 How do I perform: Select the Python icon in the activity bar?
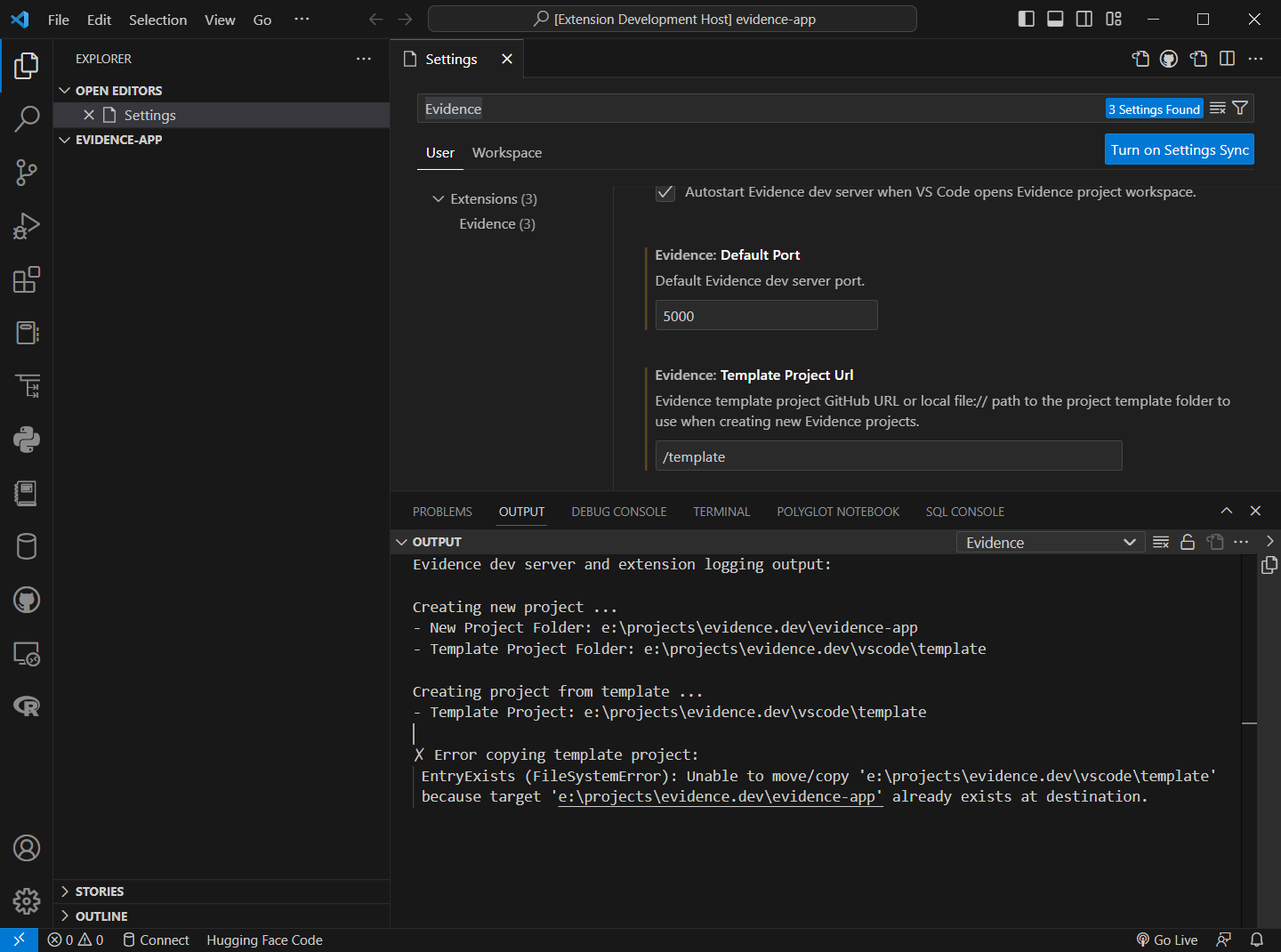(x=27, y=439)
